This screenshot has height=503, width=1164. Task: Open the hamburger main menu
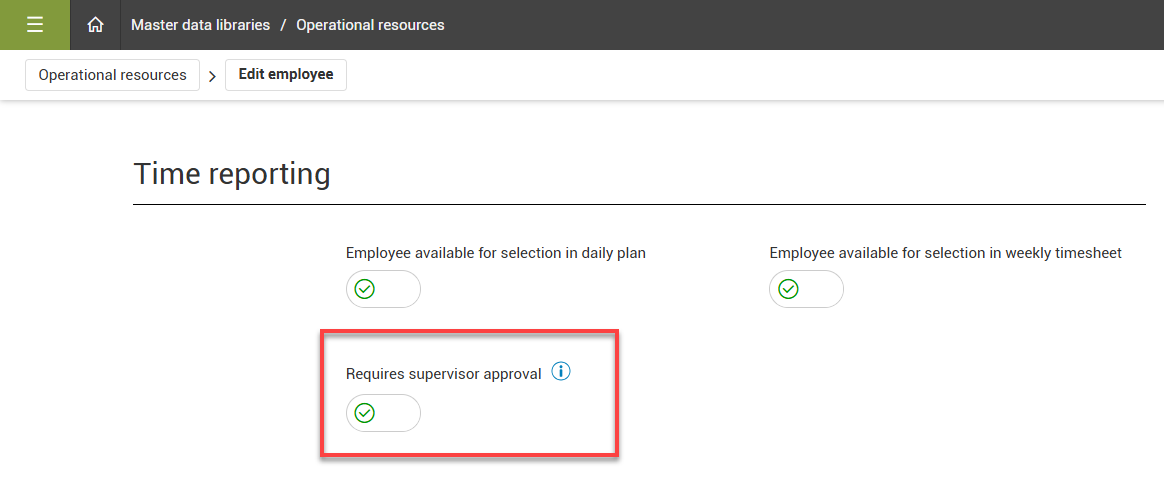tap(35, 25)
